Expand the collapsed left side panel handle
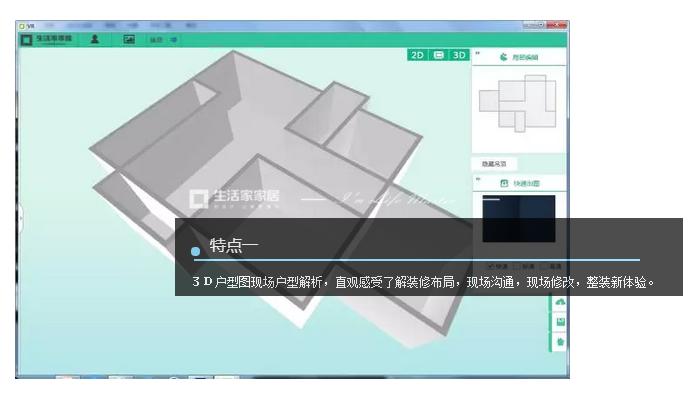Image resolution: width=700 pixels, height=400 pixels. (19, 213)
